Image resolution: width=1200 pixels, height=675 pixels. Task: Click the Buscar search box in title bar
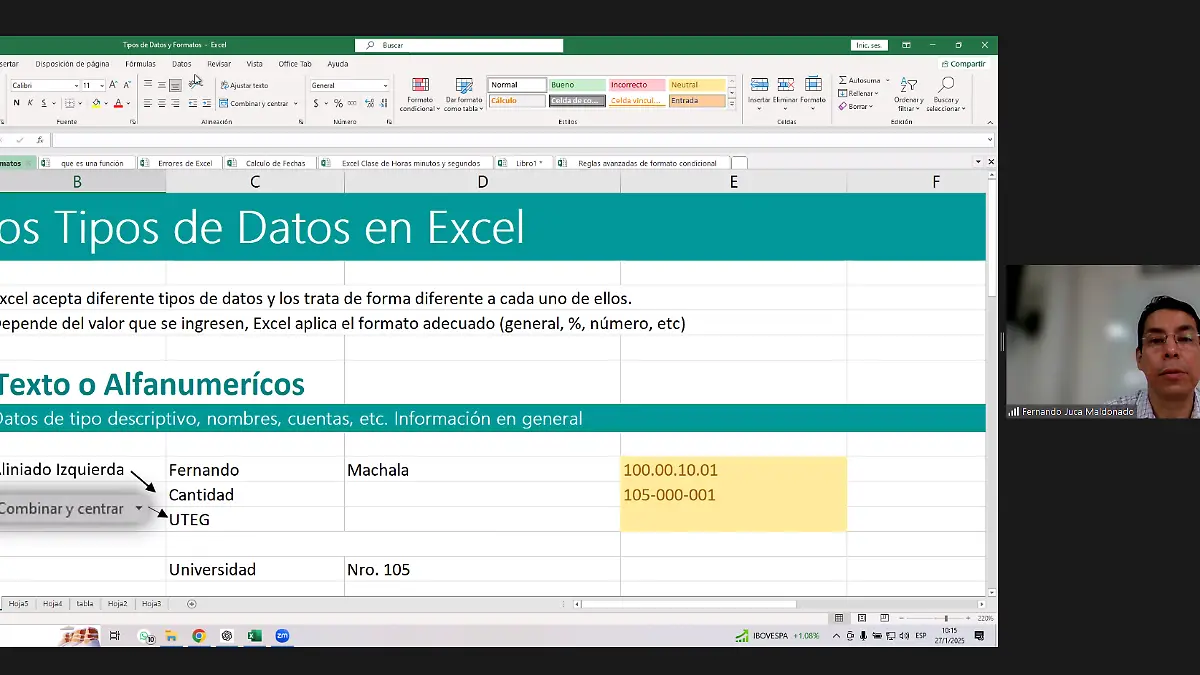pos(459,45)
